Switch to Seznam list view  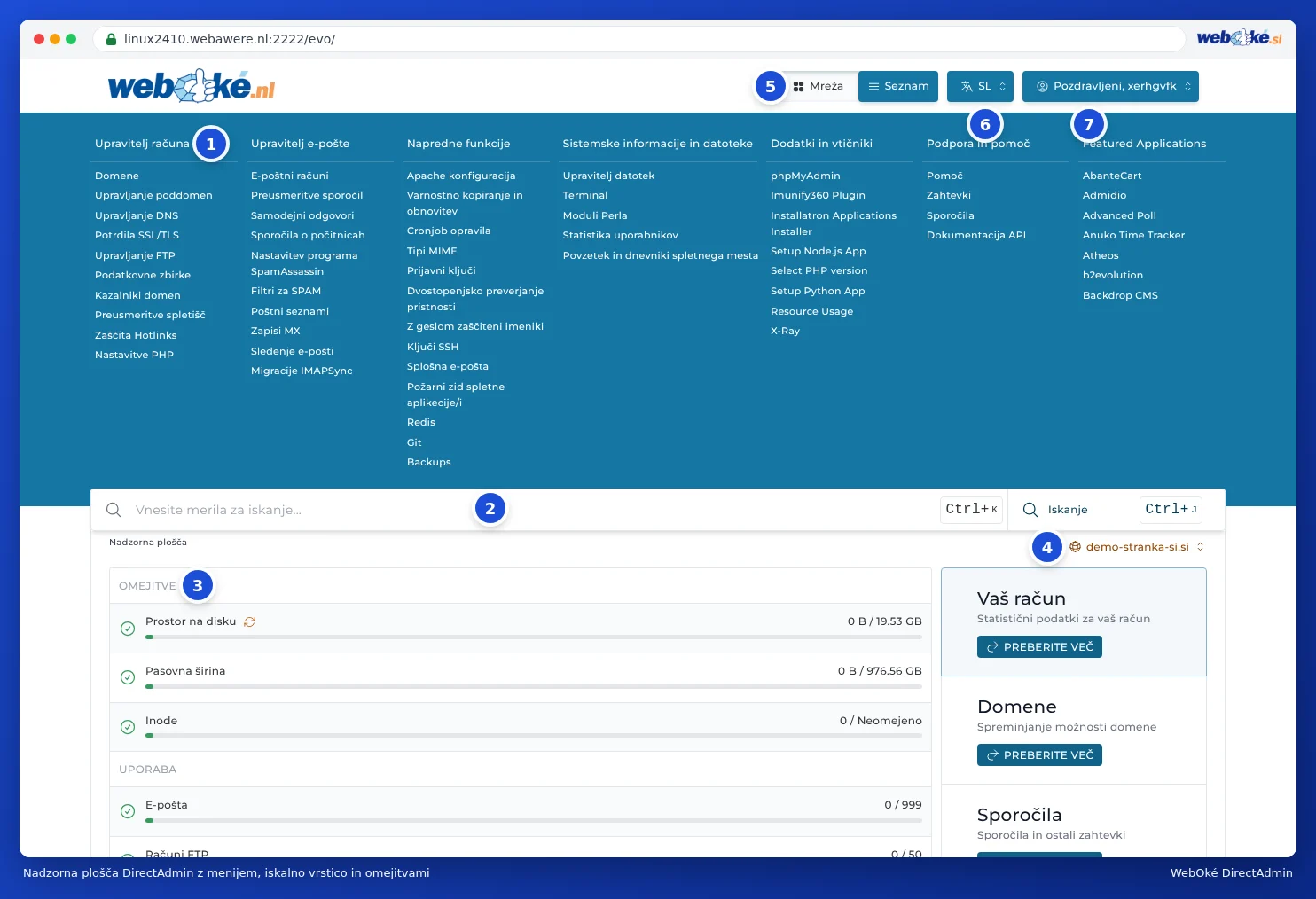pyautogui.click(x=898, y=86)
